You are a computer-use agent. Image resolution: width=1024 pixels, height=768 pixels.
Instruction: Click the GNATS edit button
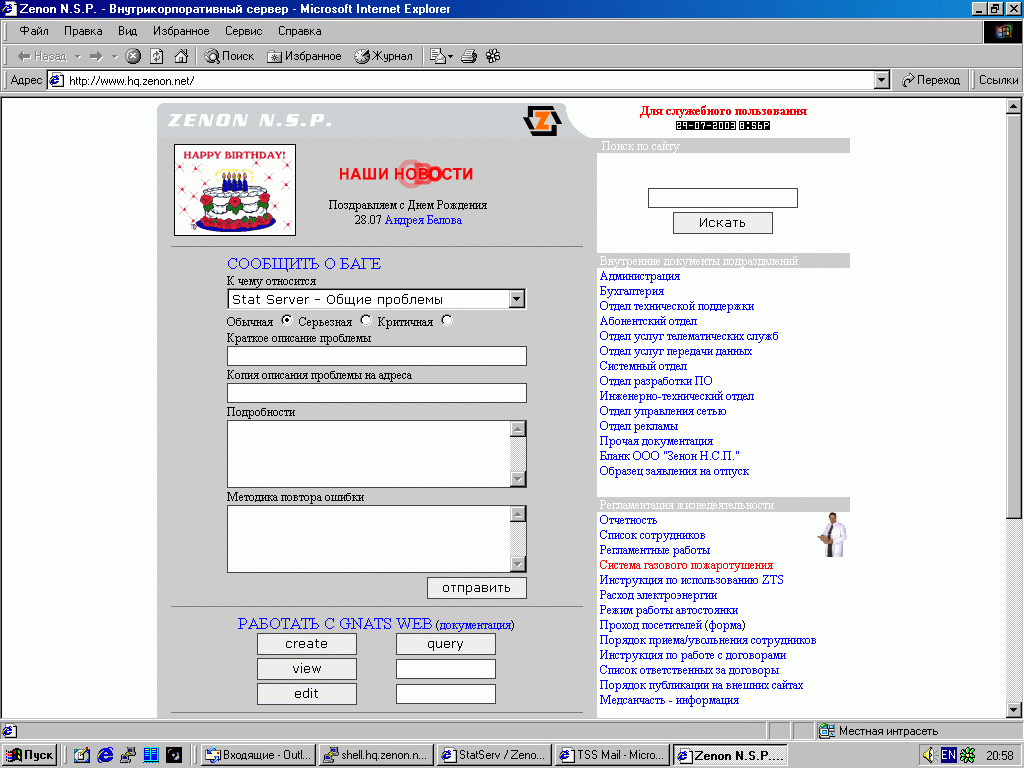point(306,694)
